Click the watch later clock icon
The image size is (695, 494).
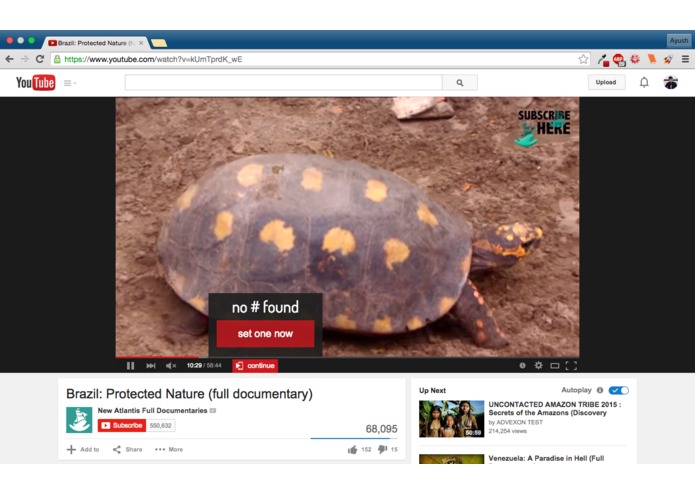click(522, 366)
